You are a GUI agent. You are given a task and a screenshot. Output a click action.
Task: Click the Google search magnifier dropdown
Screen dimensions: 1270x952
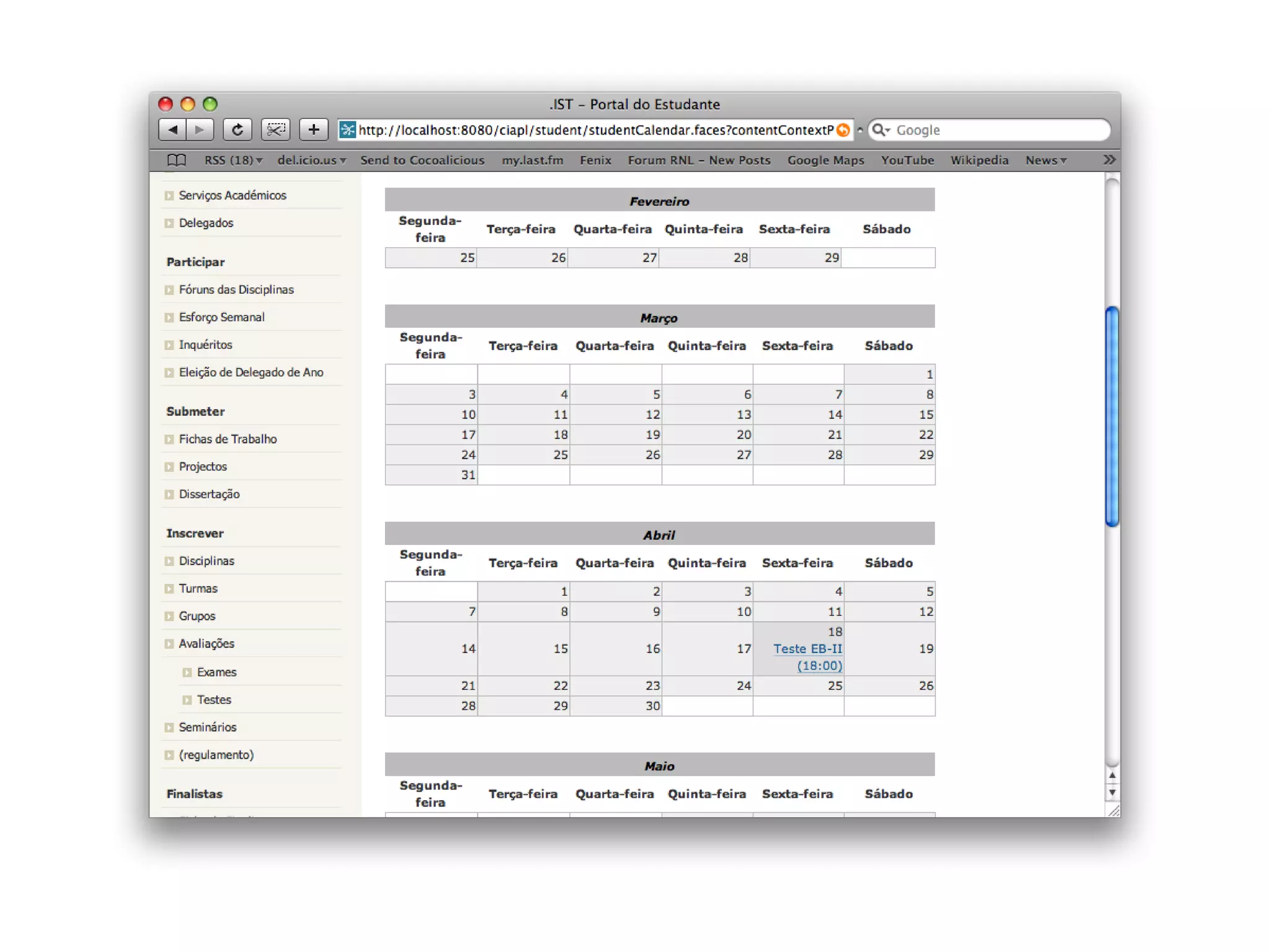[881, 130]
